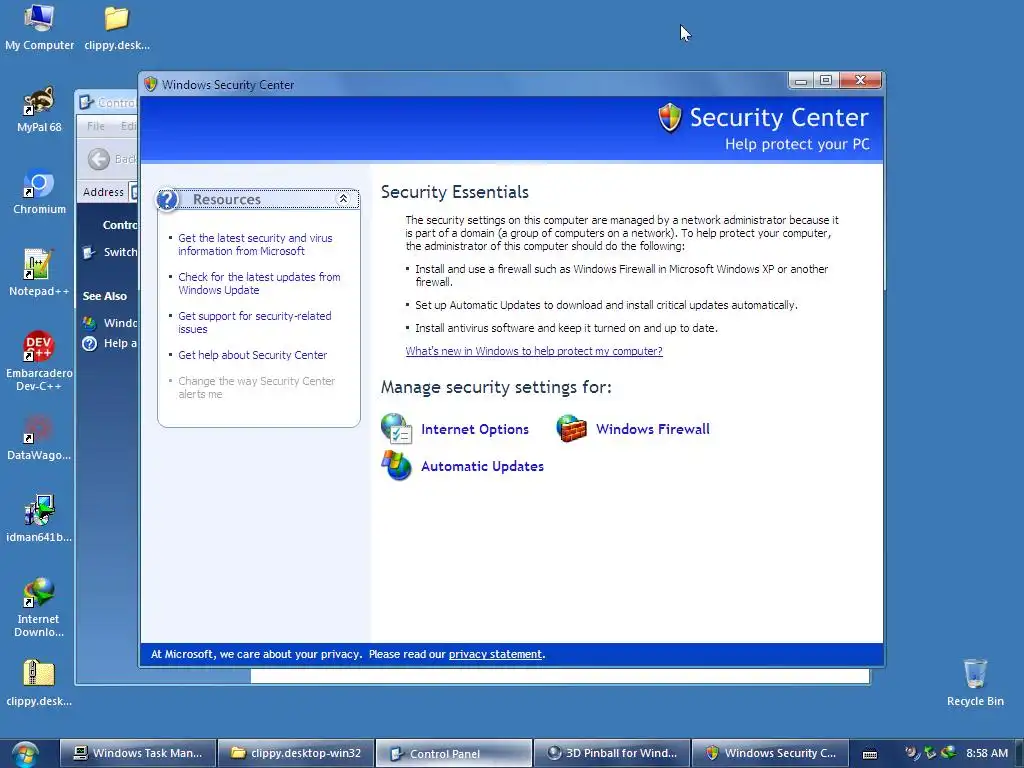Click the Automatic Updates text label
This screenshot has height=768, width=1024.
(x=482, y=466)
